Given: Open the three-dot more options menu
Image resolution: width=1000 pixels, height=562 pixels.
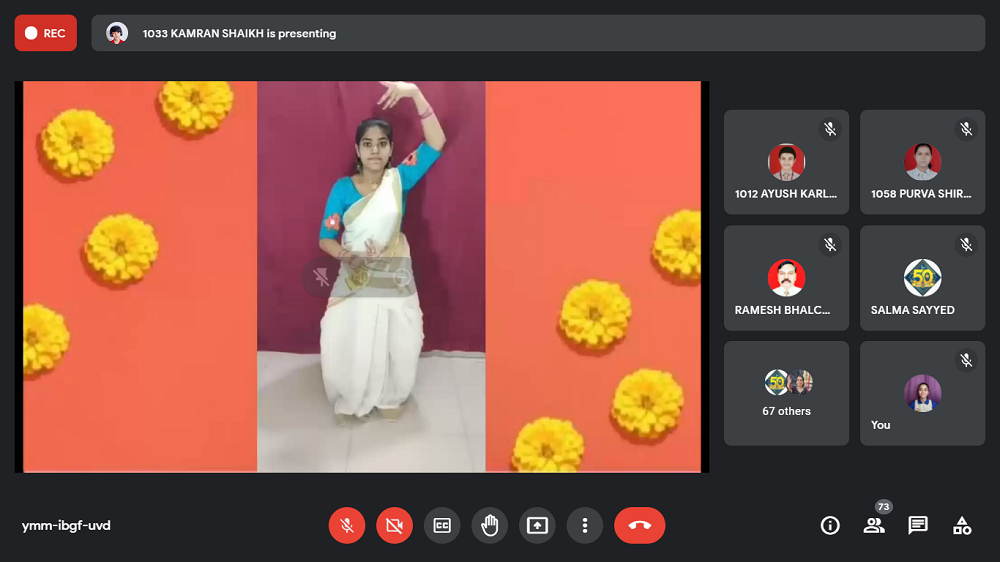Looking at the screenshot, I should pos(585,525).
